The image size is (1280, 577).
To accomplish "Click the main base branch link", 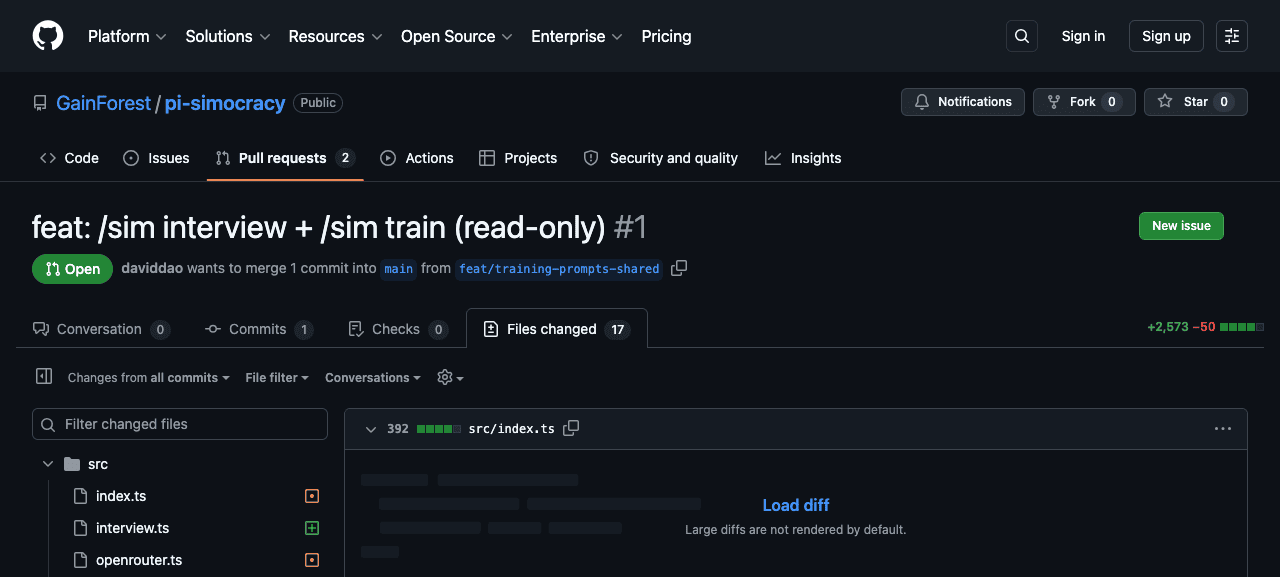I will coord(398,268).
